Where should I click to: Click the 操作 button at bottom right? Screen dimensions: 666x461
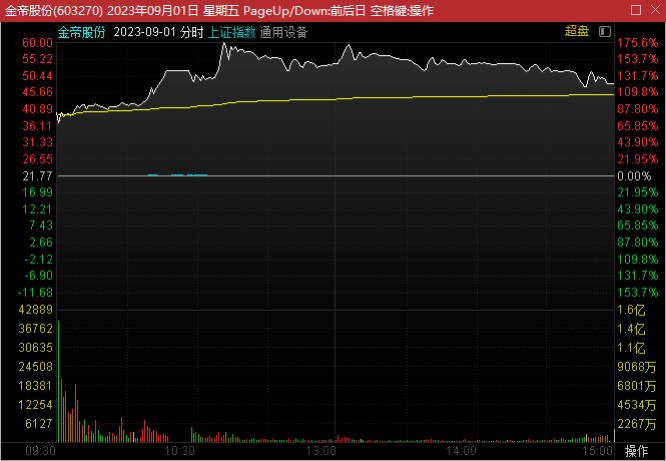[636, 451]
